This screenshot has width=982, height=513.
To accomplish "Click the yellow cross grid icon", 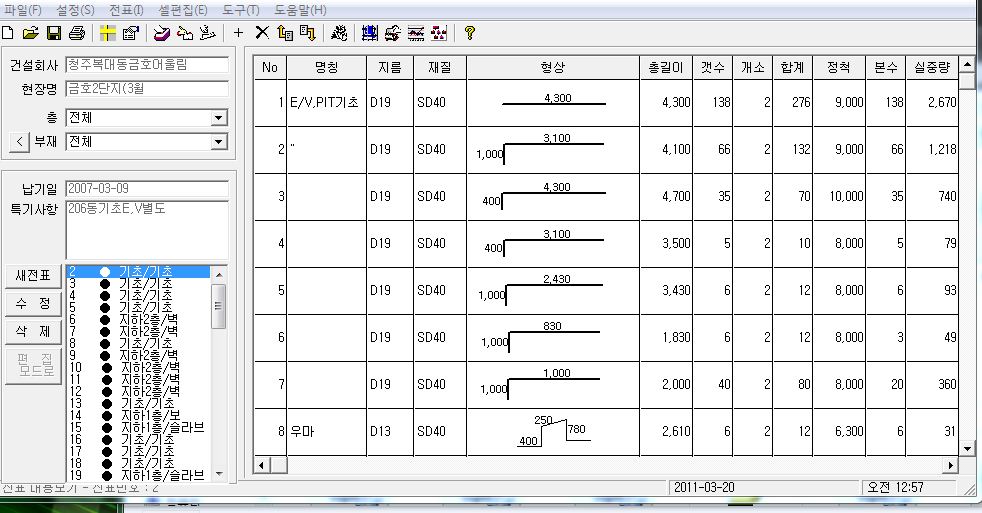I will click(108, 33).
